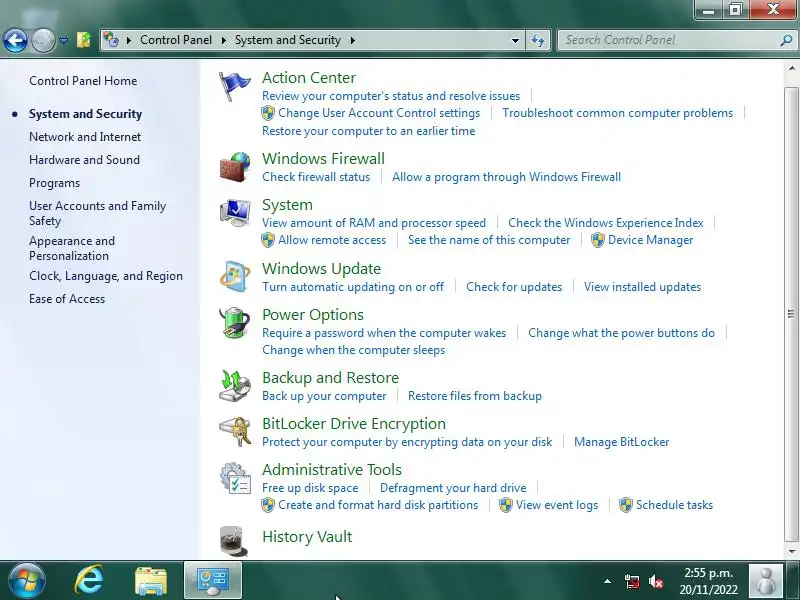The image size is (800, 600).
Task: Select Hardware and Sound category
Action: point(84,160)
